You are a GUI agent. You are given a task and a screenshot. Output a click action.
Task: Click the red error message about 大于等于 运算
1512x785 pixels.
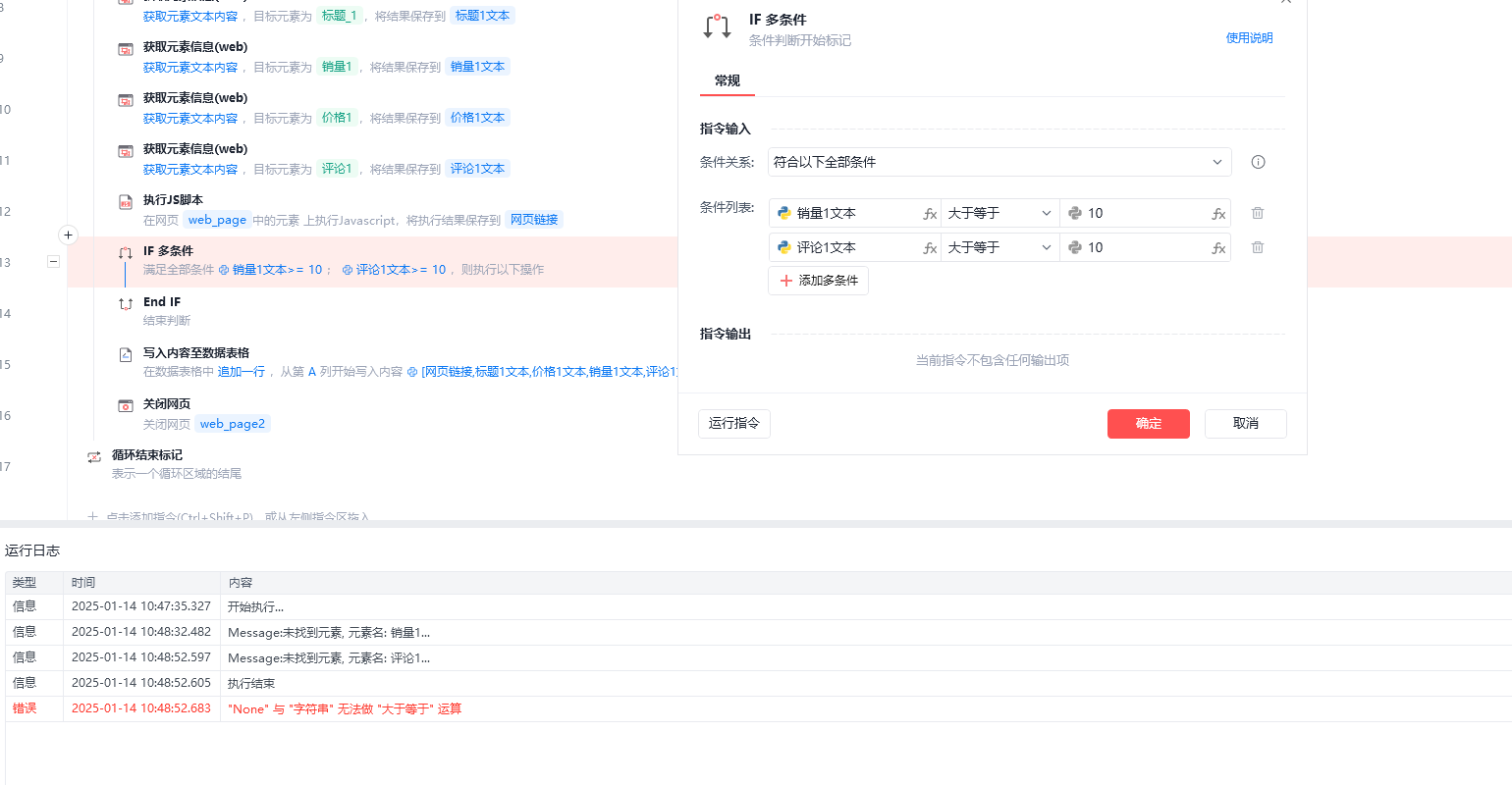click(x=345, y=709)
